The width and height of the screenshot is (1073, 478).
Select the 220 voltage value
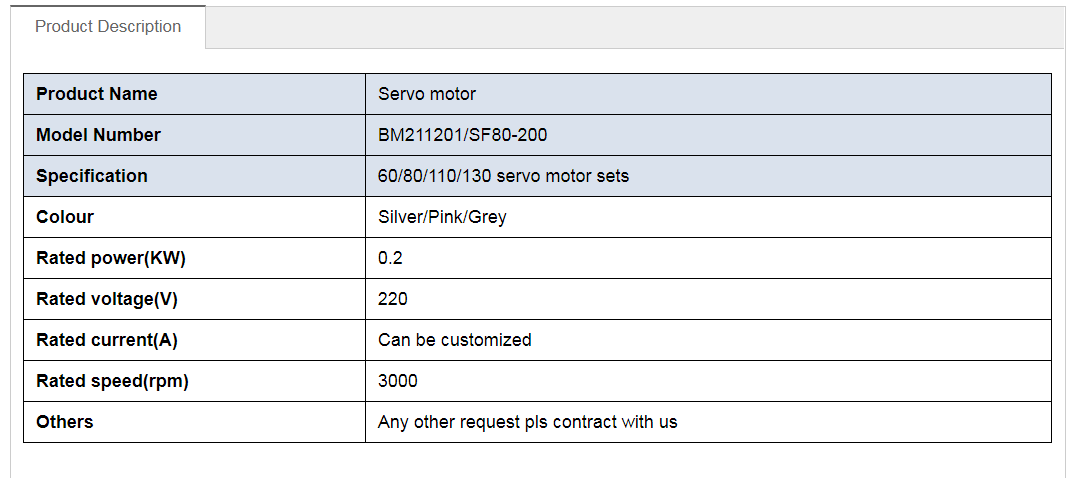coord(393,299)
